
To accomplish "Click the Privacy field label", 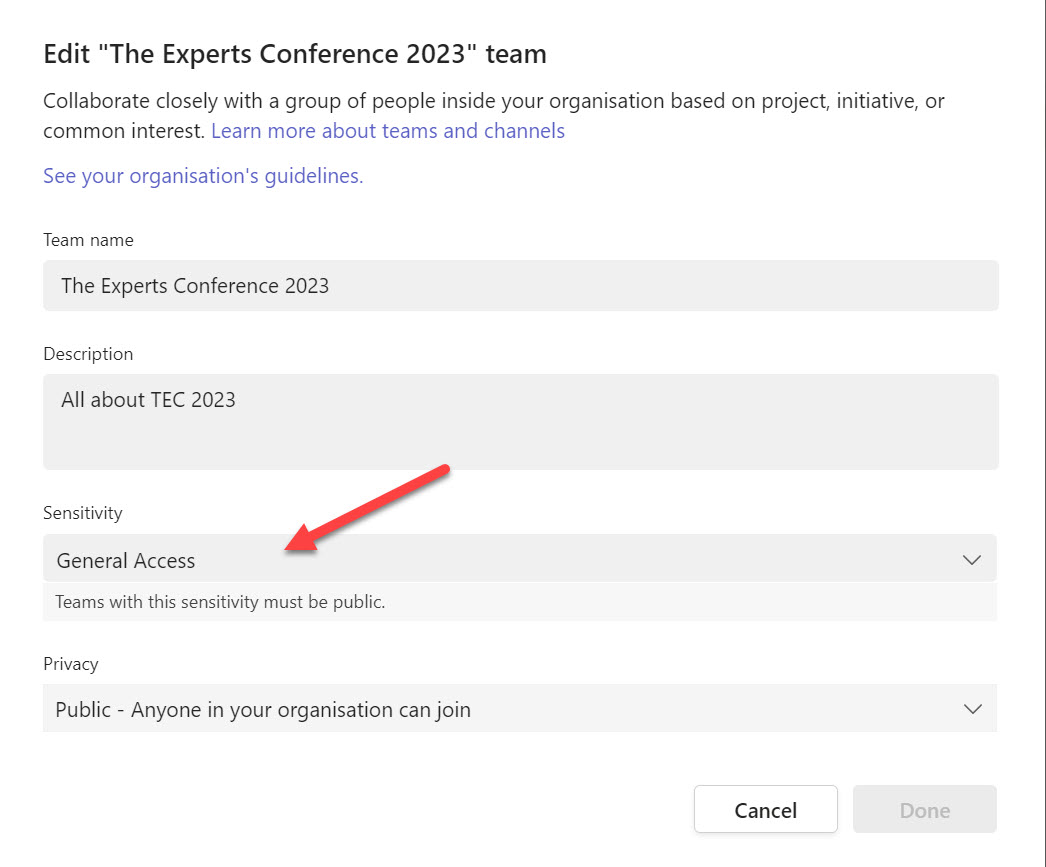I will click(71, 663).
